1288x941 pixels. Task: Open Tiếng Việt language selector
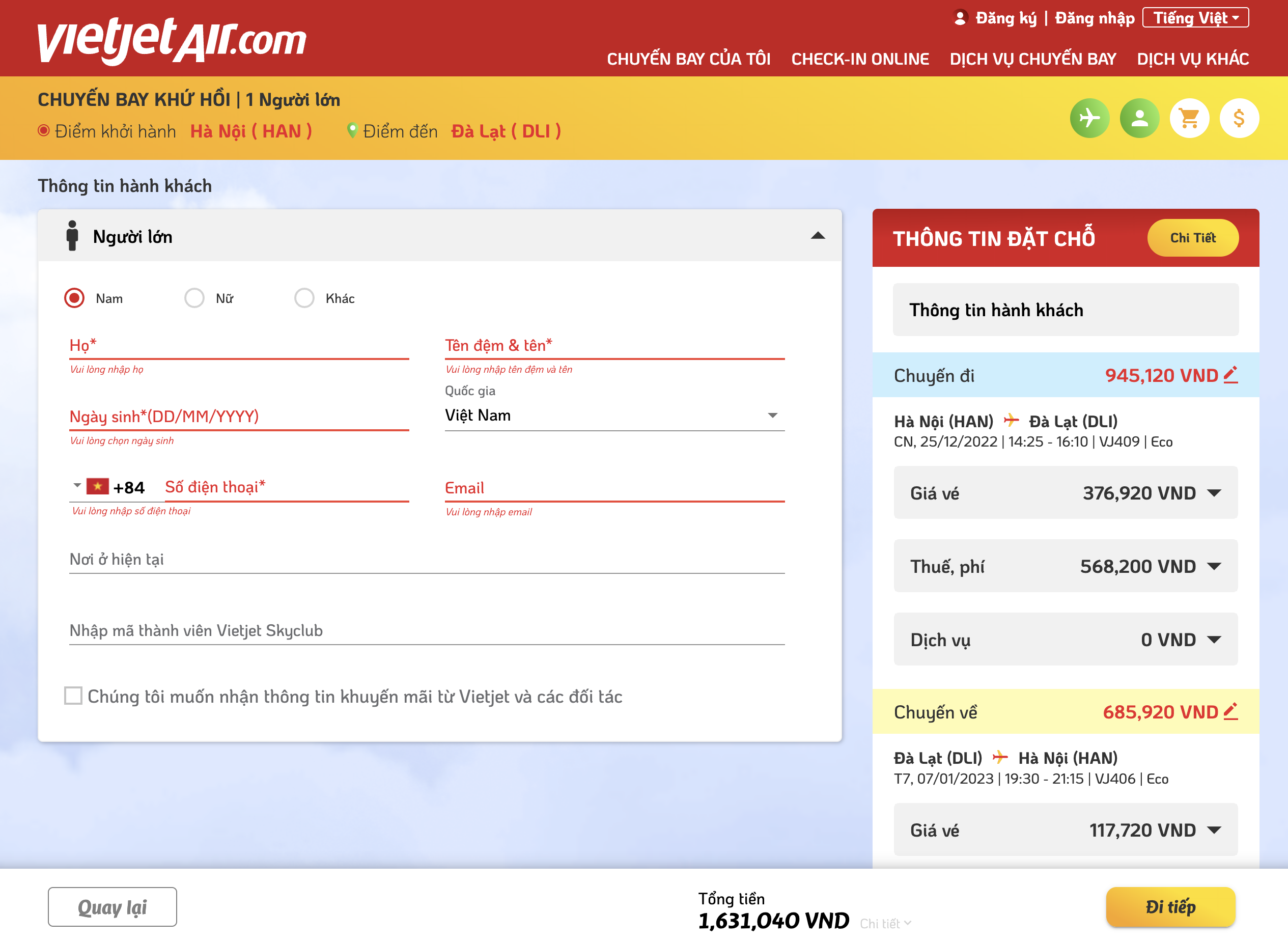click(x=1195, y=18)
